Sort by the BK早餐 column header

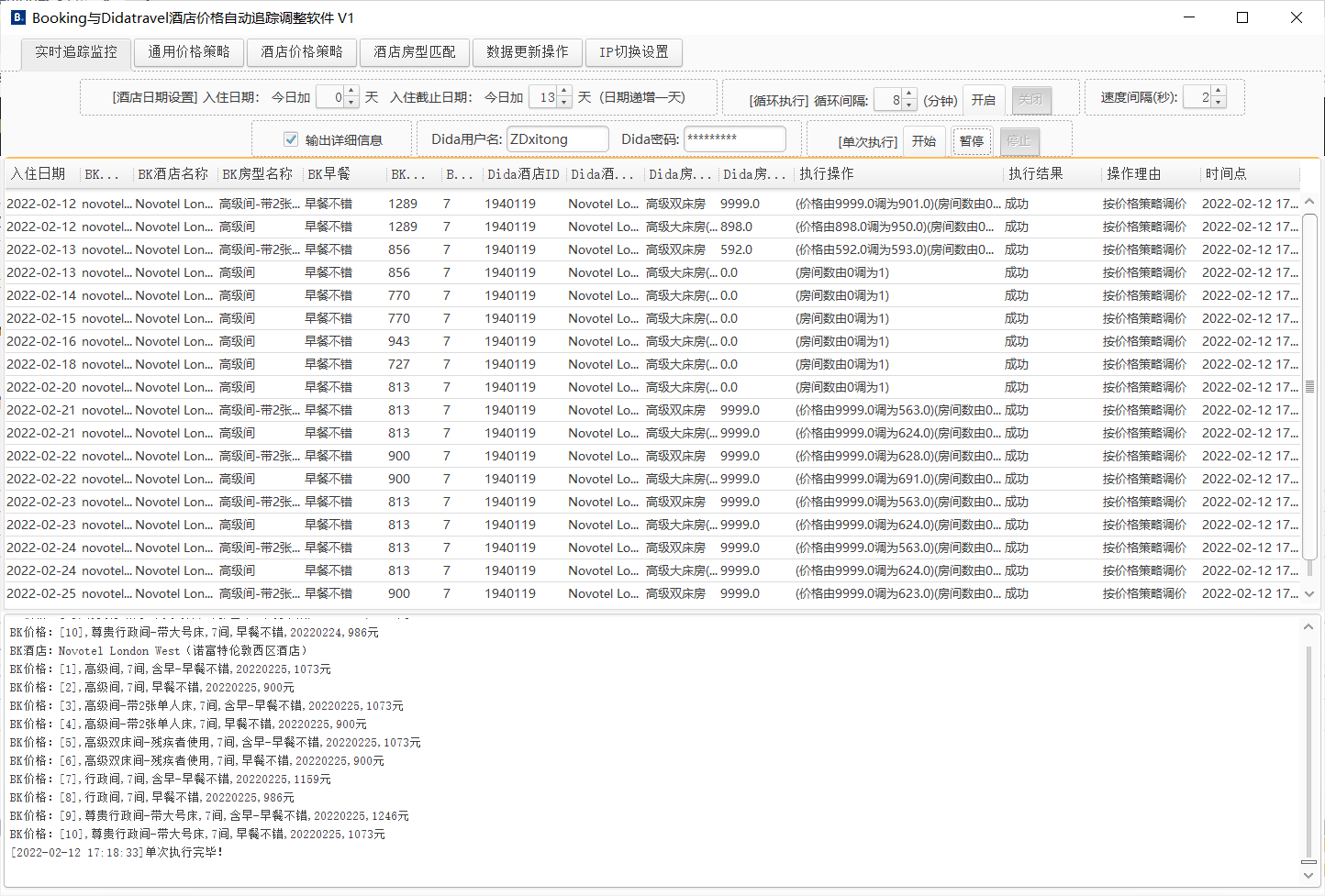343,174
